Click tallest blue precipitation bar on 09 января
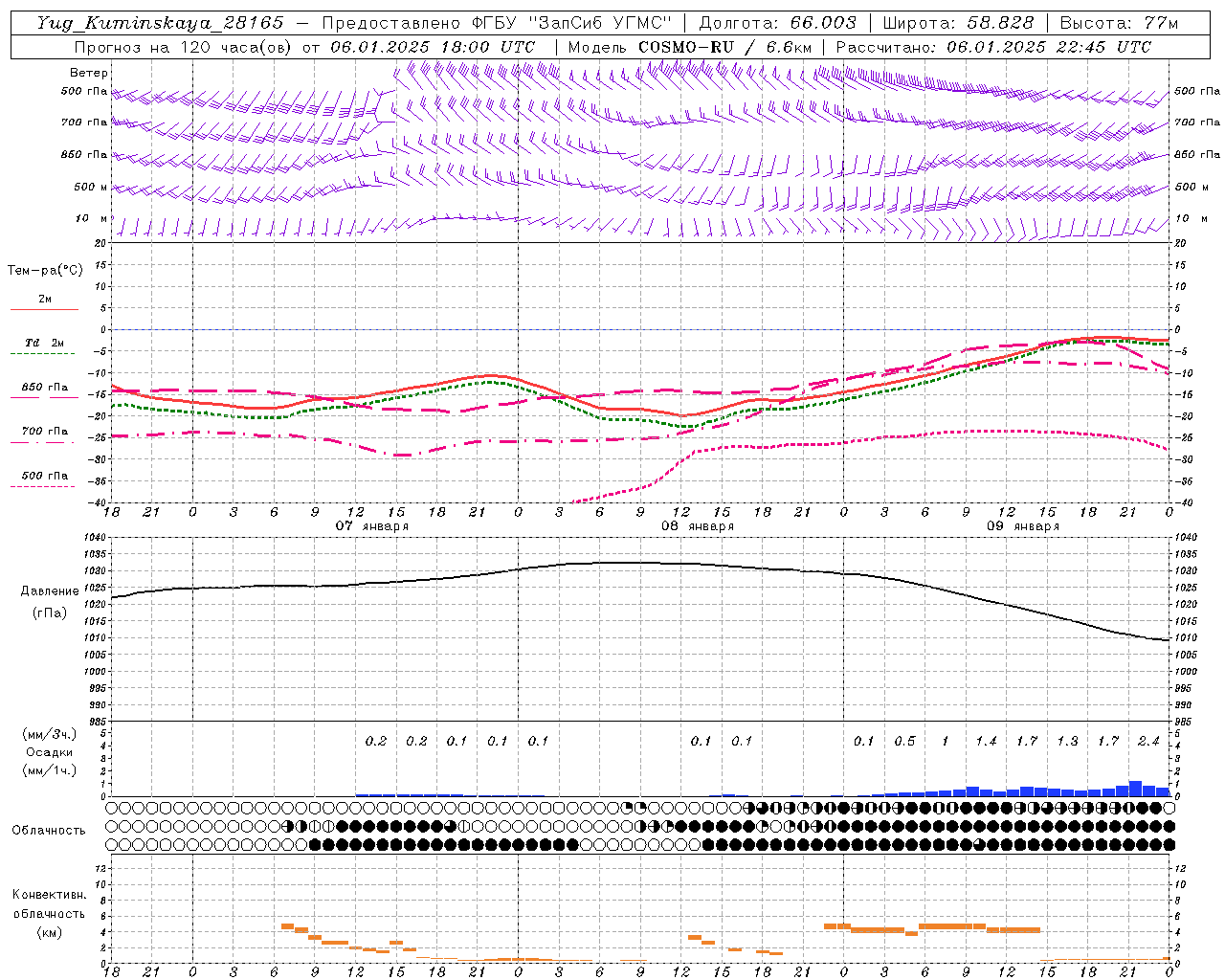This screenshot has height=980, width=1225. coord(1135,789)
